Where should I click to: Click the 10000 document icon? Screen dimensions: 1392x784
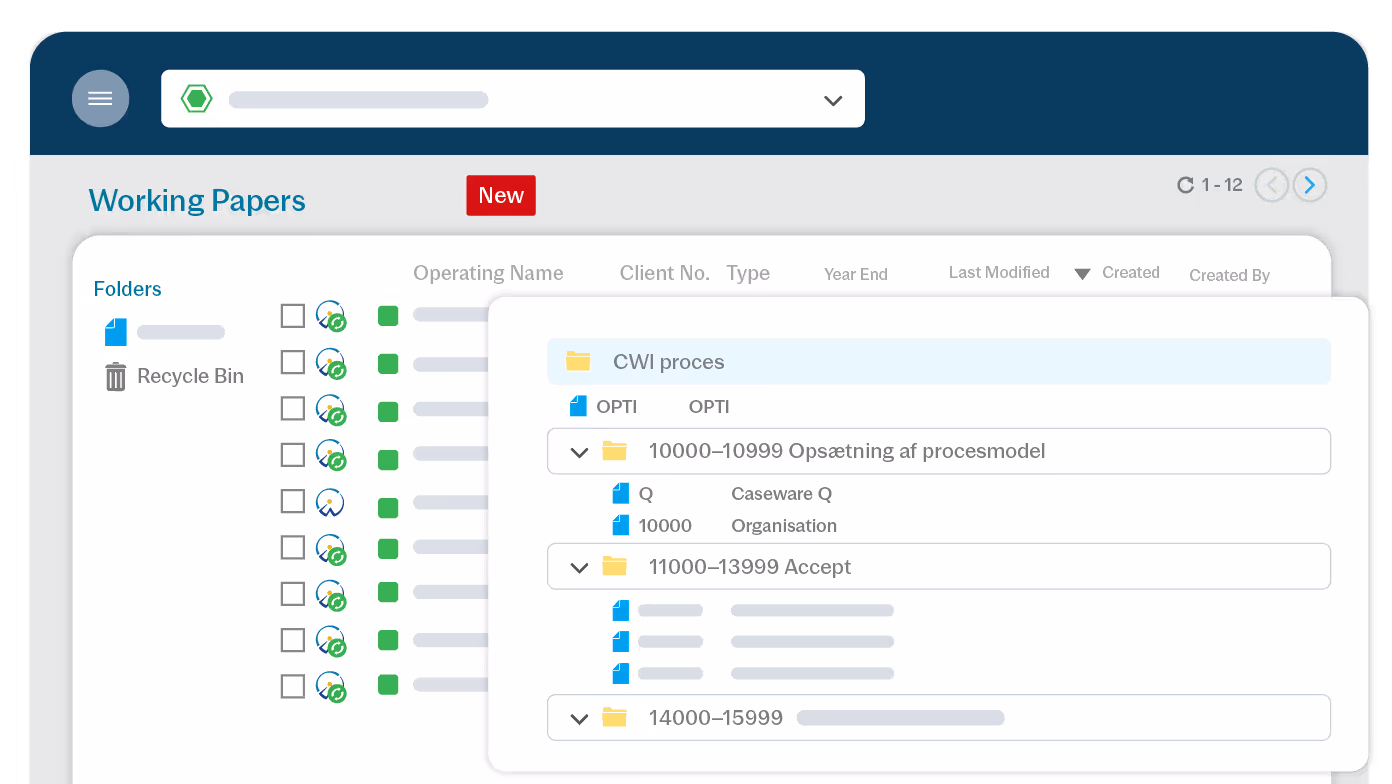tap(621, 526)
